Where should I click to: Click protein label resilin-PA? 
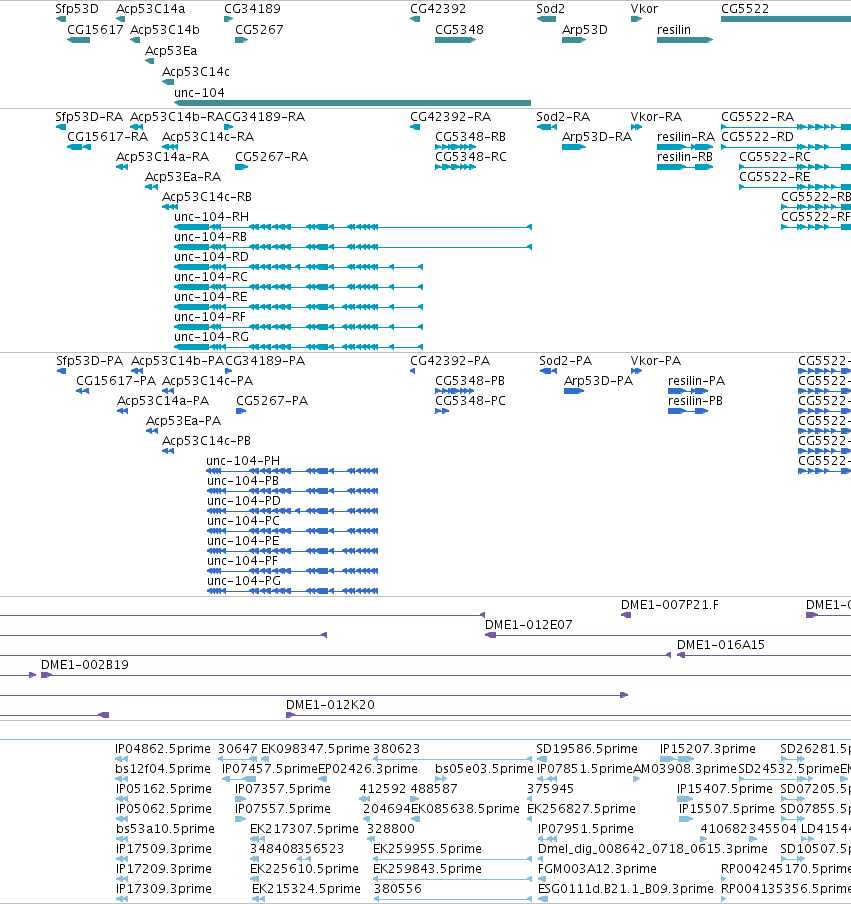point(696,381)
